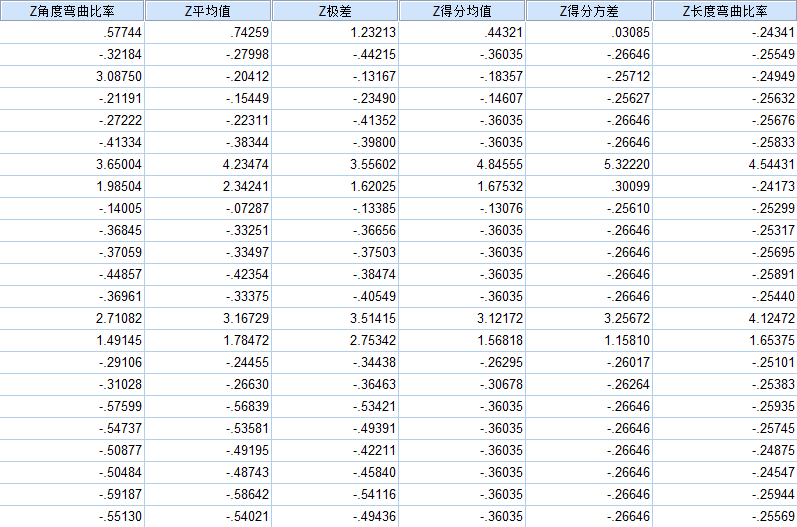Click cell value 4.84555
This screenshot has height=527, width=797.
click(x=500, y=164)
